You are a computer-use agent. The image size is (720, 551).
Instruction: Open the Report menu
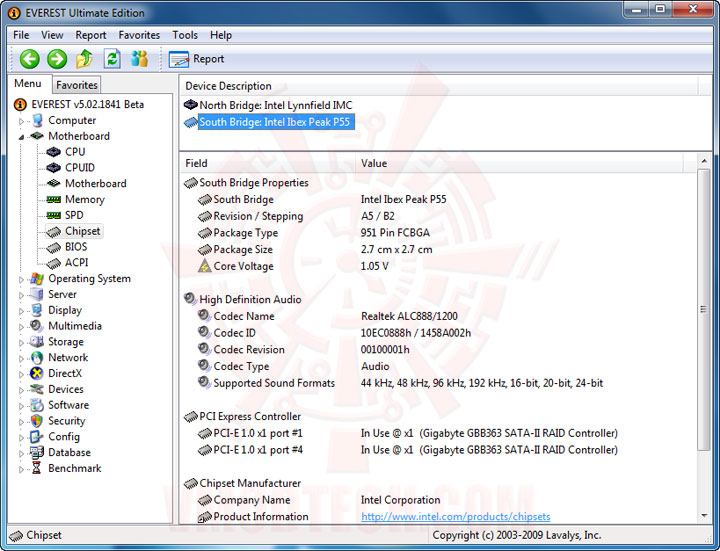[x=90, y=35]
